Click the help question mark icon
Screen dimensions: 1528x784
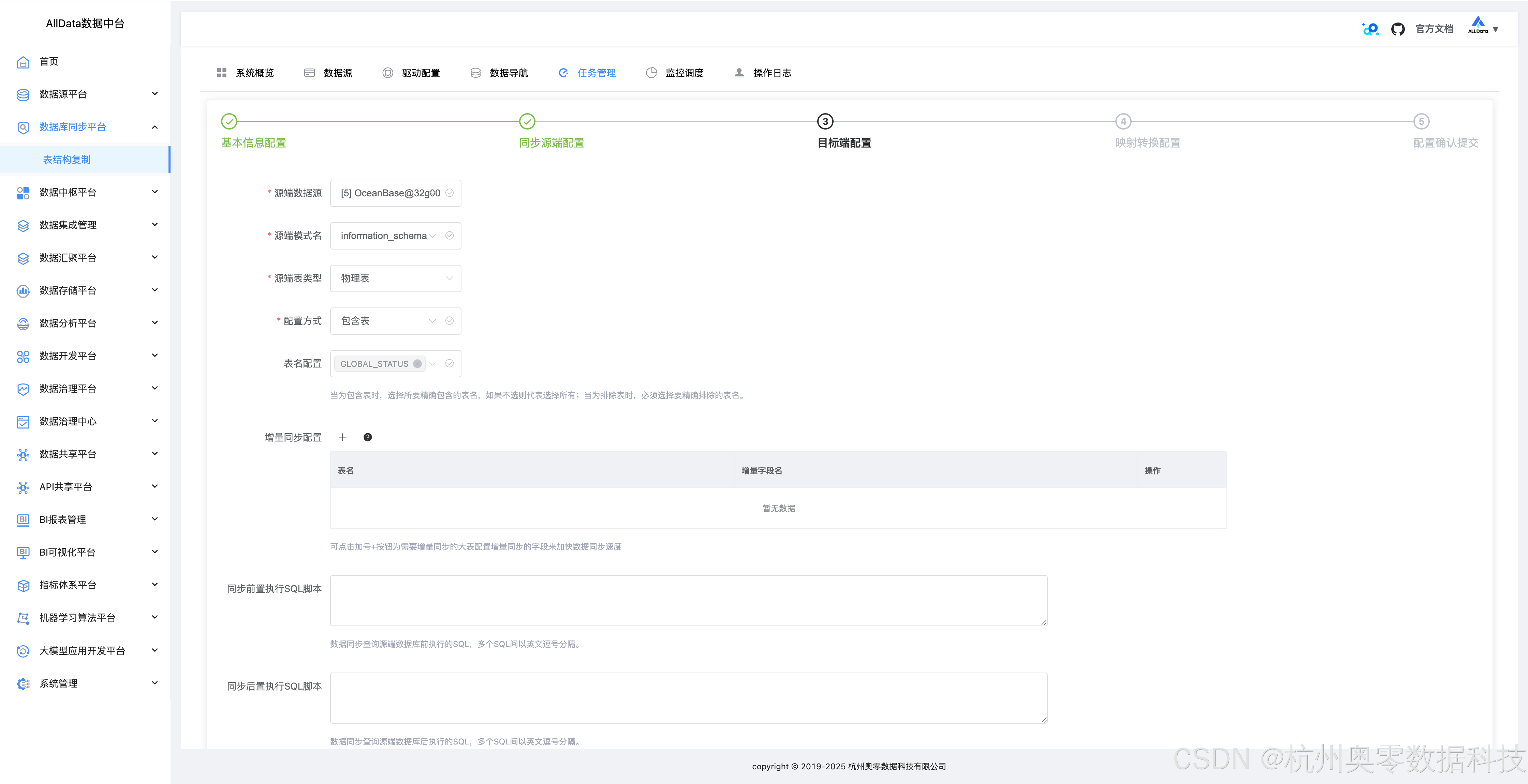(x=368, y=437)
